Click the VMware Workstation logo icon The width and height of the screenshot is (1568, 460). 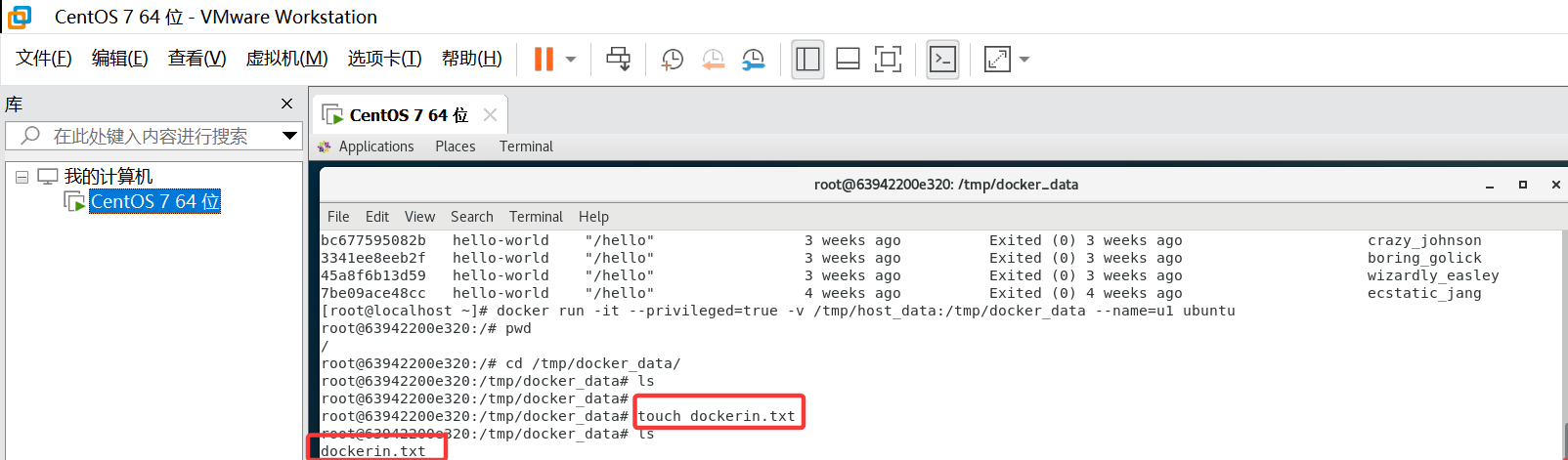(20, 17)
